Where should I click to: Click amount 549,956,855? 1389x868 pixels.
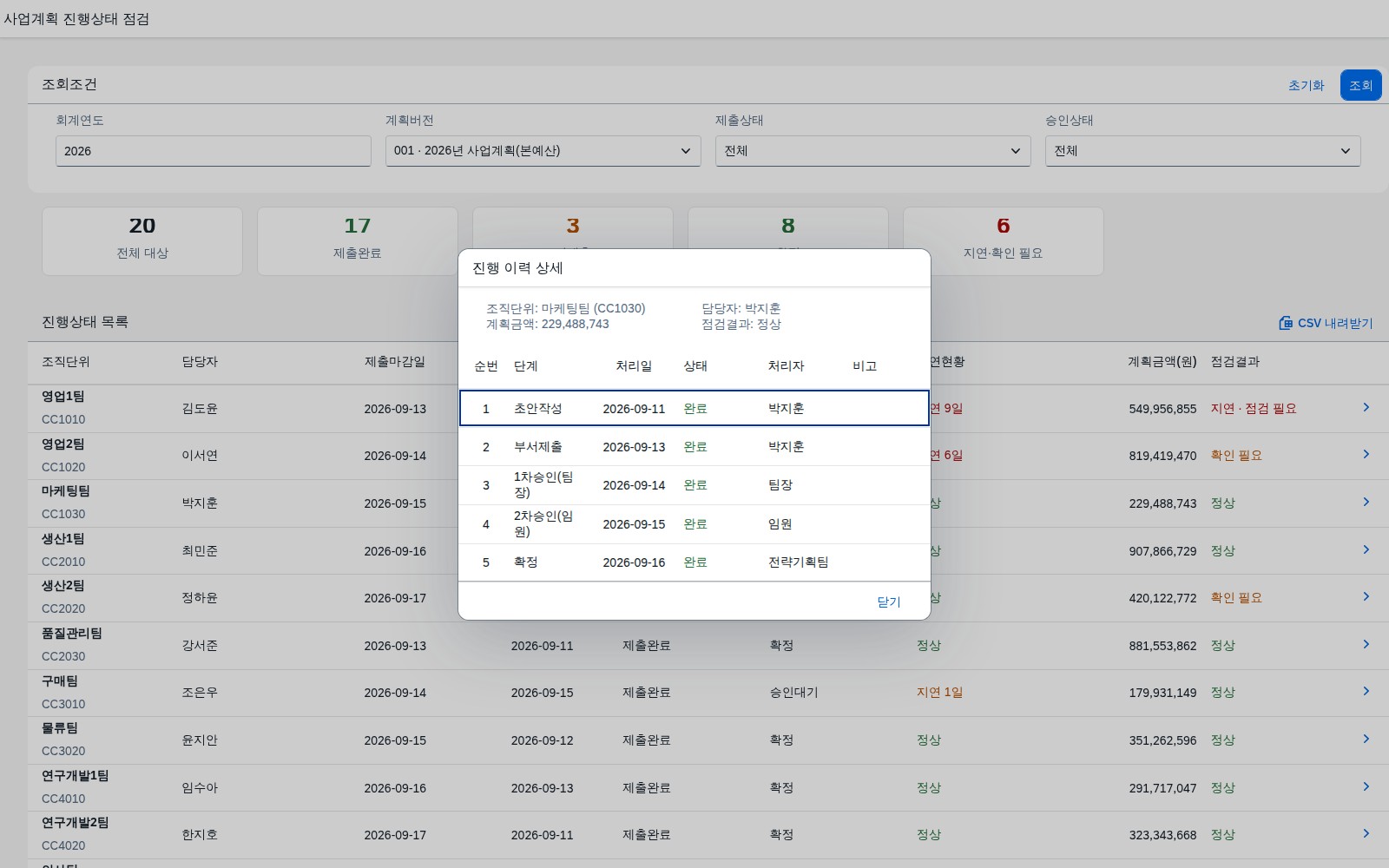(x=1162, y=409)
